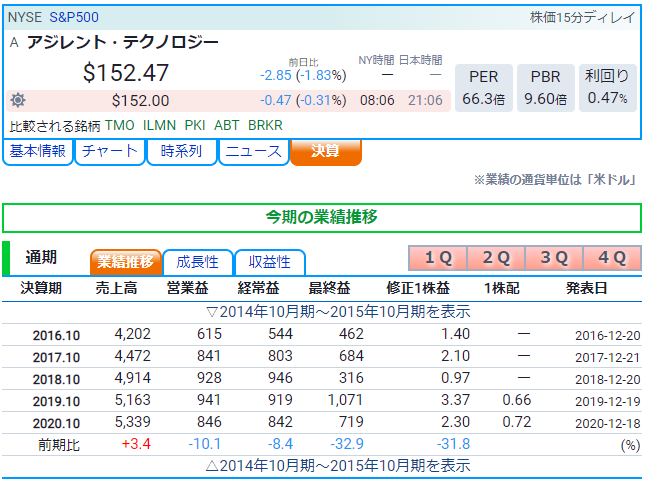Click the 2019.10 dividend value 0.66
This screenshot has height=479, width=653.
click(x=517, y=400)
